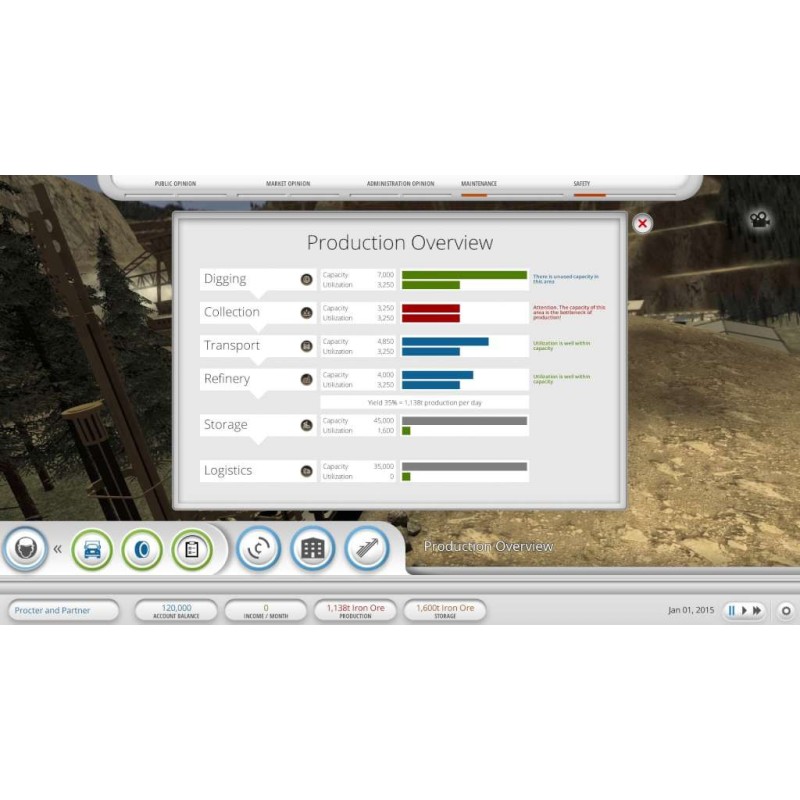The image size is (800, 800).
Task: Pause the game simulation
Action: [731, 610]
